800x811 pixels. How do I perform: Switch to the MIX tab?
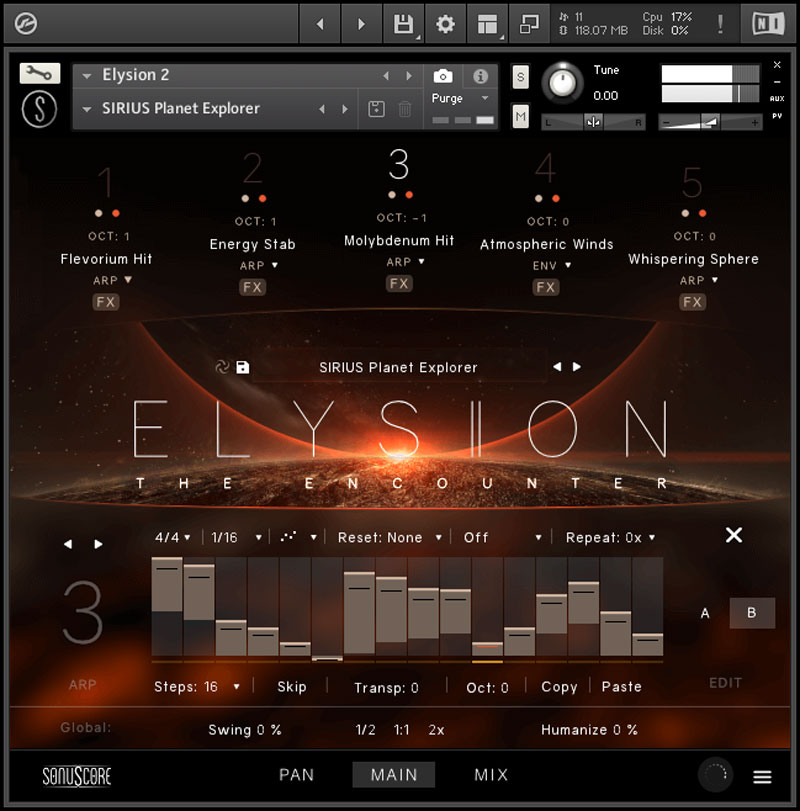pyautogui.click(x=491, y=775)
